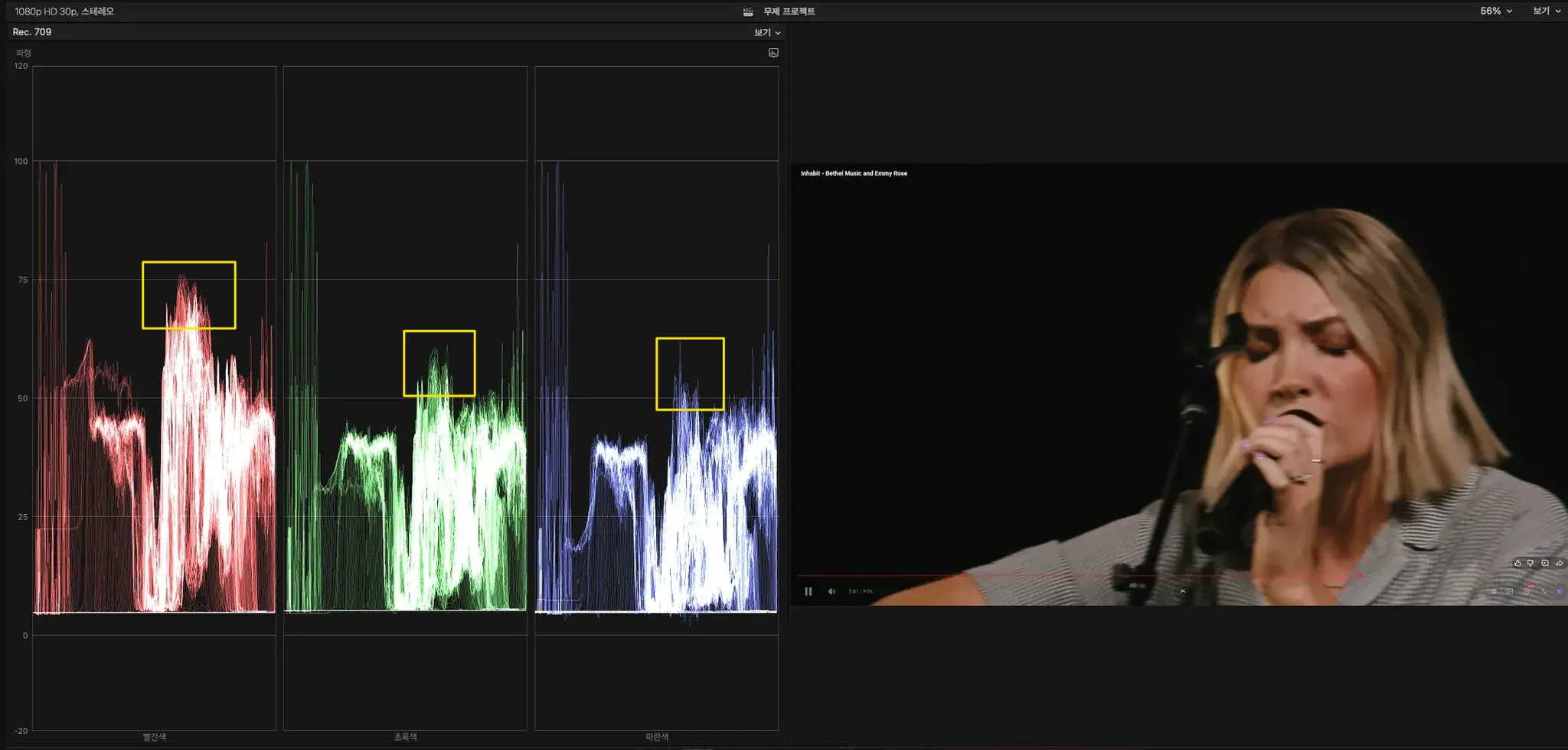The width and height of the screenshot is (1568, 750).
Task: Click the yellow box on red waveform
Action: click(189, 295)
